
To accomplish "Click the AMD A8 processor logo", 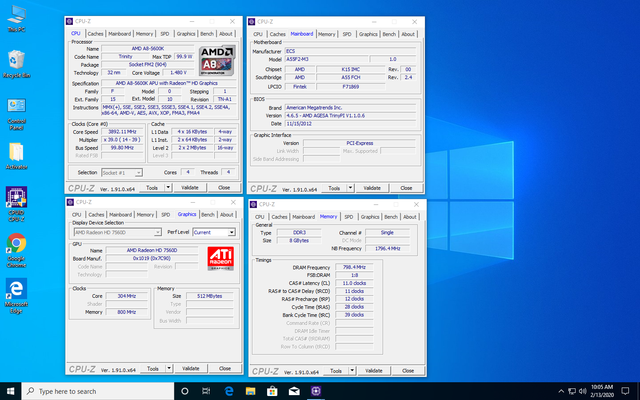I will (217, 60).
